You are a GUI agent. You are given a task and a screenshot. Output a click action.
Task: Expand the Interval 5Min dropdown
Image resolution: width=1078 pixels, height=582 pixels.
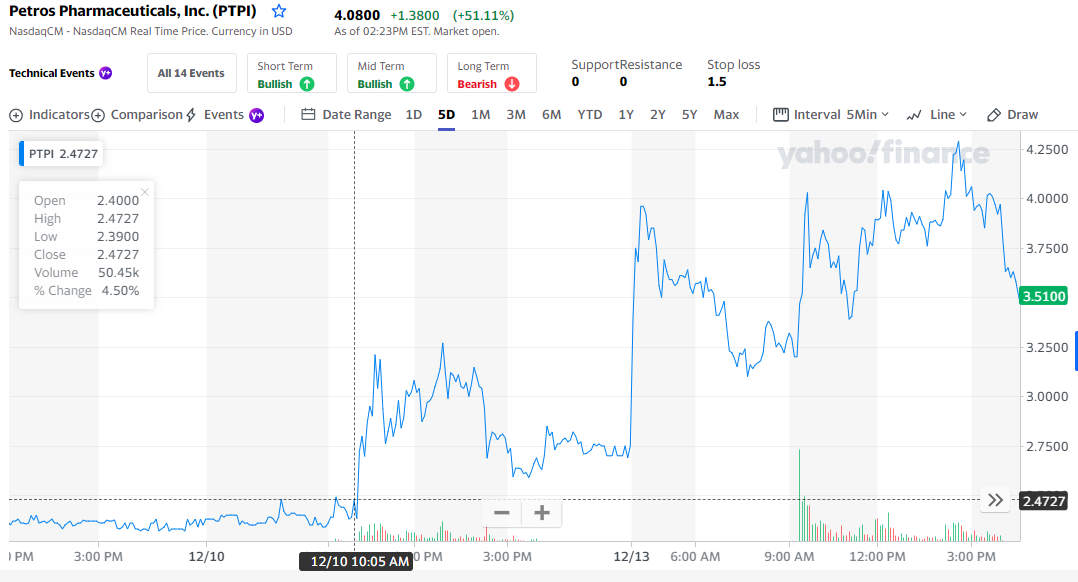pyautogui.click(x=830, y=115)
